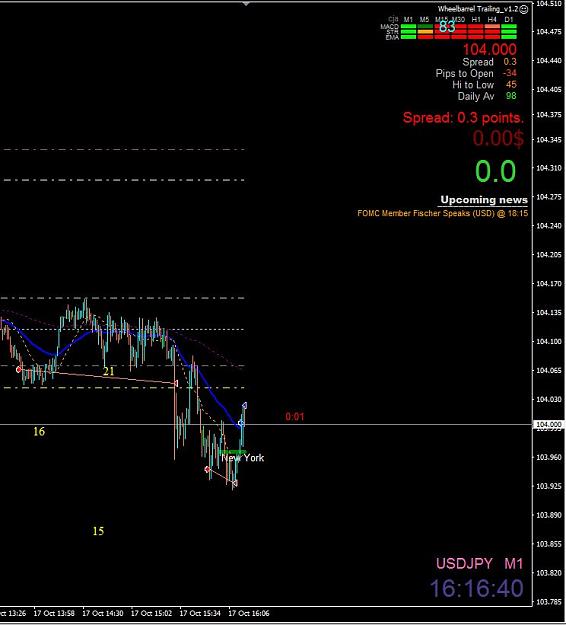Click the trade-close marker ending the long sloped line

click(x=176, y=383)
